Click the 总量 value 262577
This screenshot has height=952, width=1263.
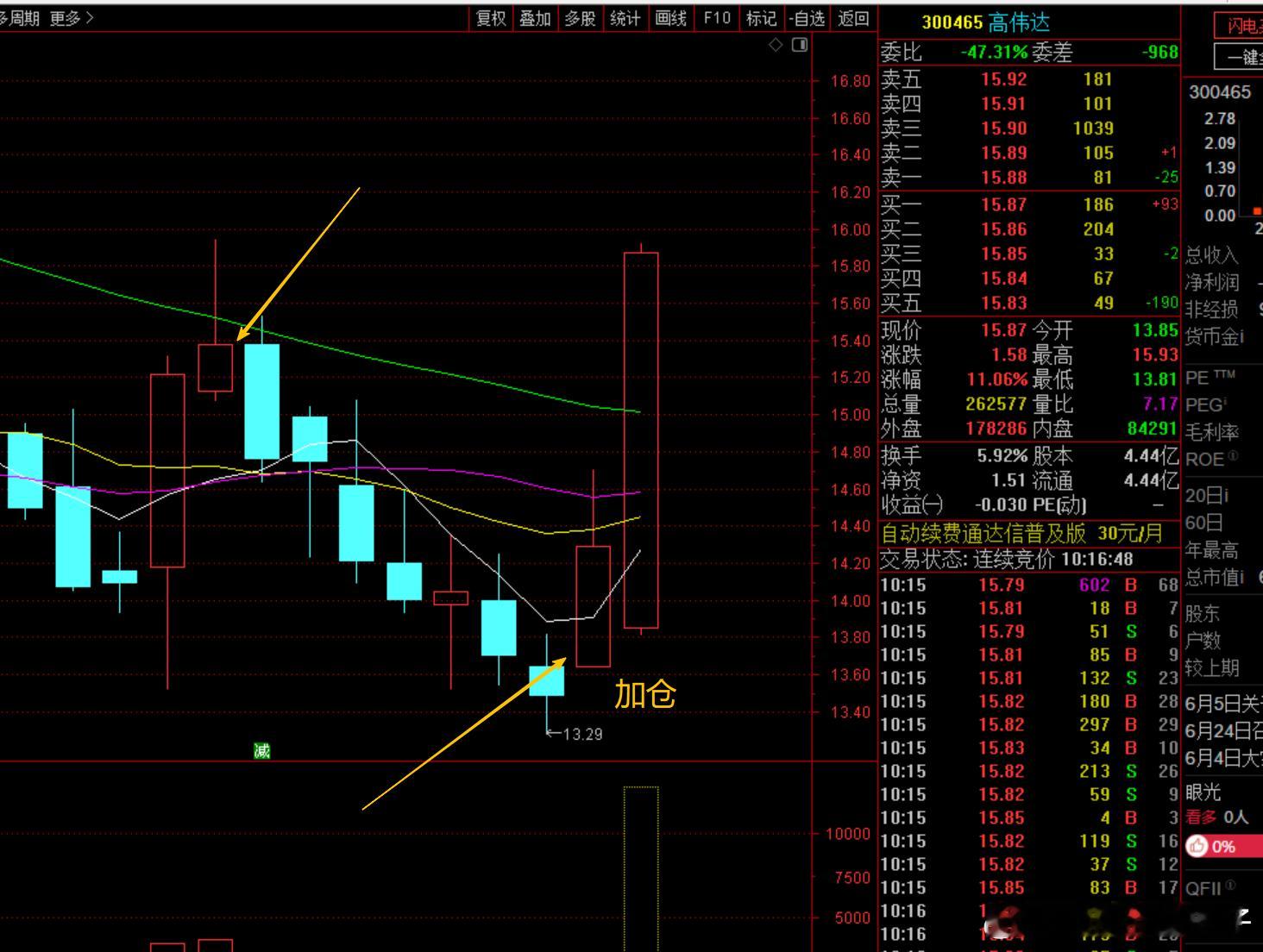tap(996, 404)
